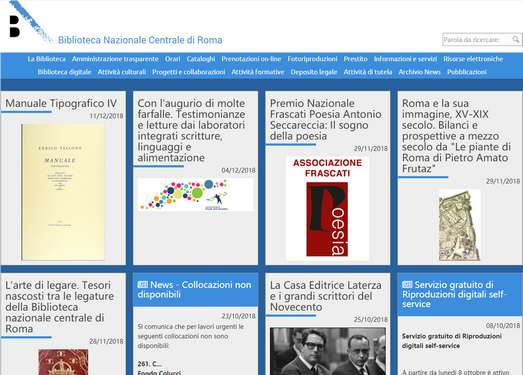Open the old Rome map thumbnail
Image resolution: width=523 pixels, height=375 pixels.
[459, 225]
